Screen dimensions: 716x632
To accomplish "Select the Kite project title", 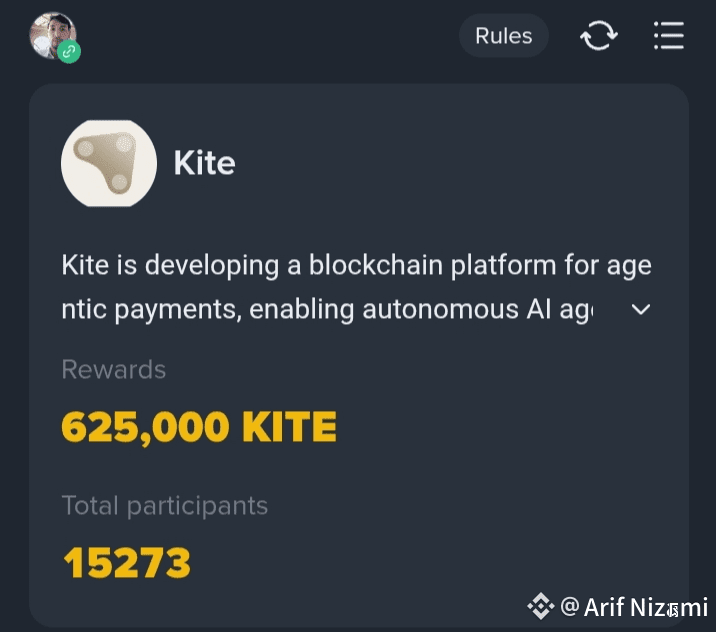I will [x=204, y=163].
